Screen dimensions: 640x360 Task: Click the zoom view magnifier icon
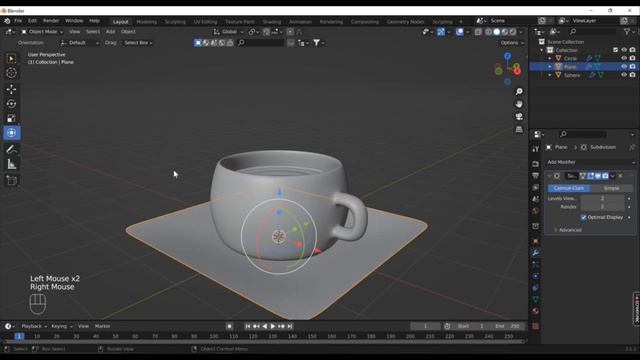pos(519,91)
